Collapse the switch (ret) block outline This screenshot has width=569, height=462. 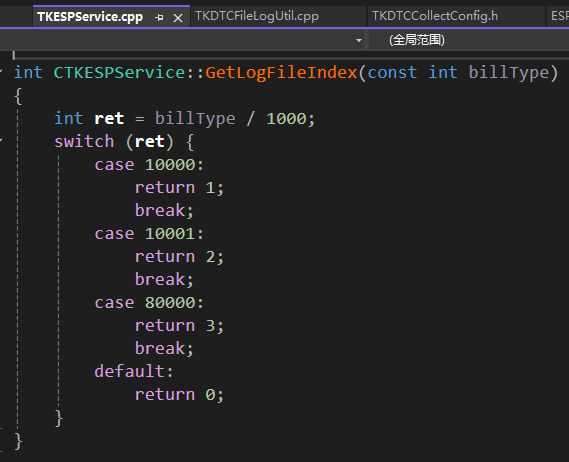pos(1,141)
